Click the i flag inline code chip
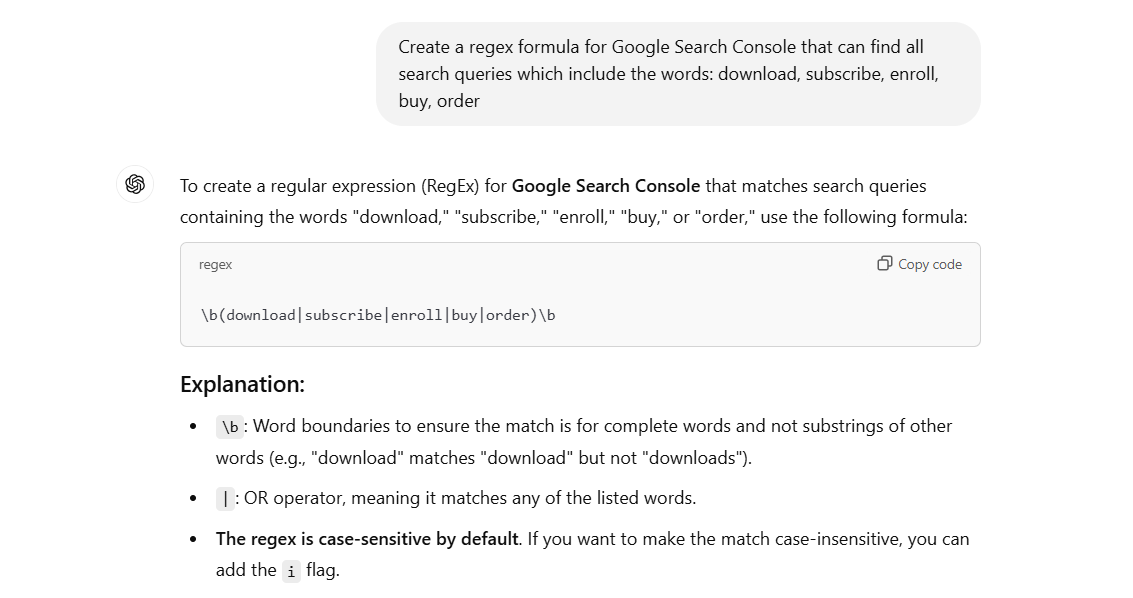This screenshot has height=598, width=1133. click(291, 571)
